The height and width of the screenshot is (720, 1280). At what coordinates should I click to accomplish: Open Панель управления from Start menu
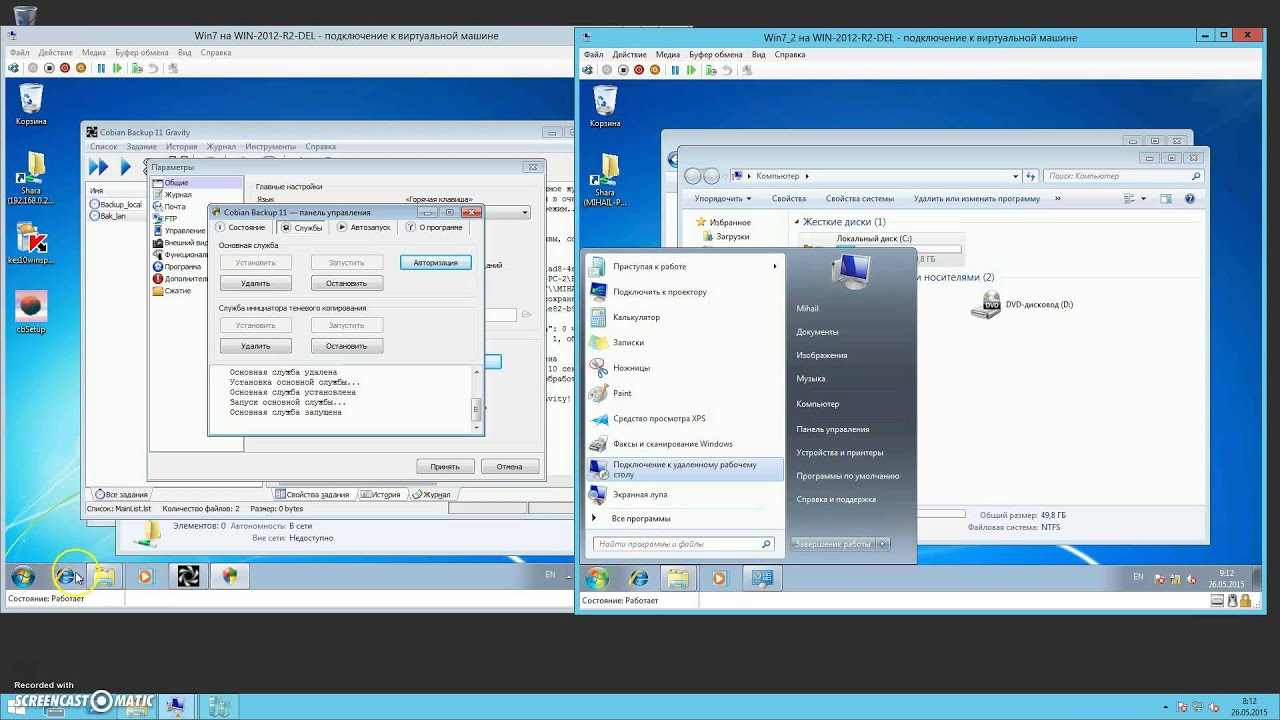click(833, 429)
